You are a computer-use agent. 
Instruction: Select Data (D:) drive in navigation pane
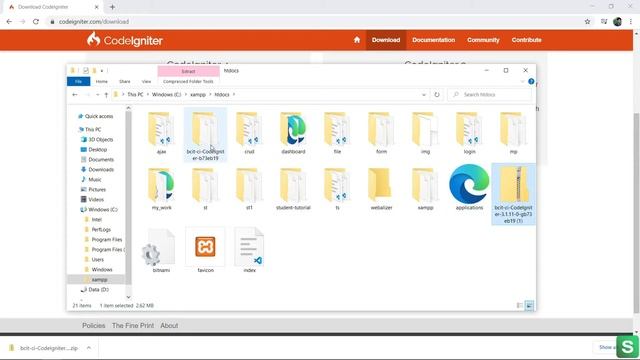click(98, 289)
